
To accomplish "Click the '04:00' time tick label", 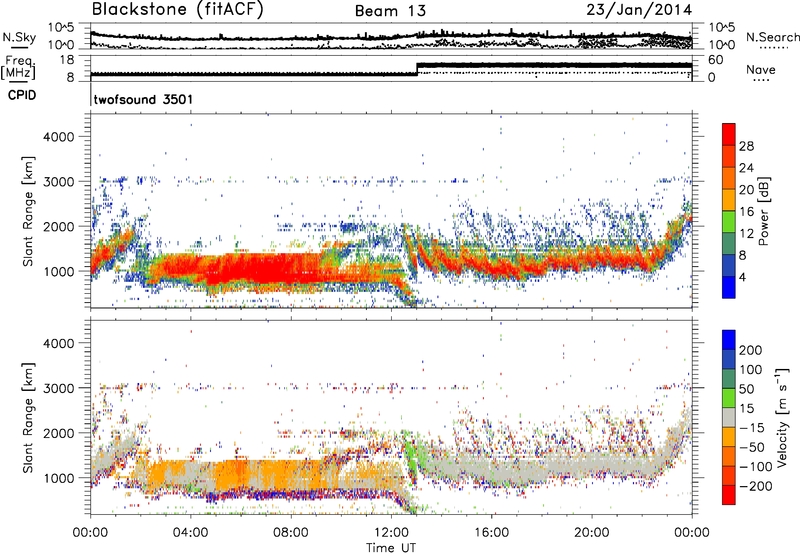I will click(x=190, y=533).
